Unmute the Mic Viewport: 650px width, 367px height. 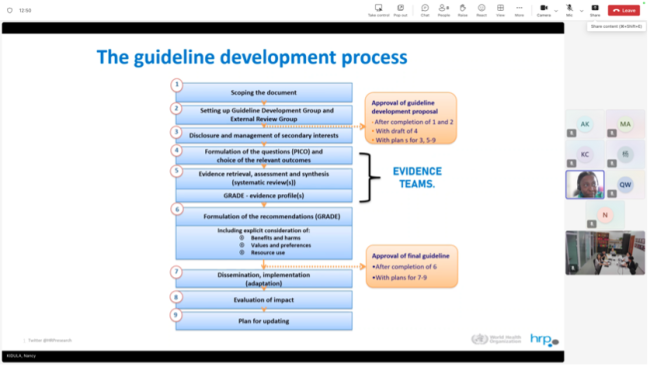tap(571, 10)
